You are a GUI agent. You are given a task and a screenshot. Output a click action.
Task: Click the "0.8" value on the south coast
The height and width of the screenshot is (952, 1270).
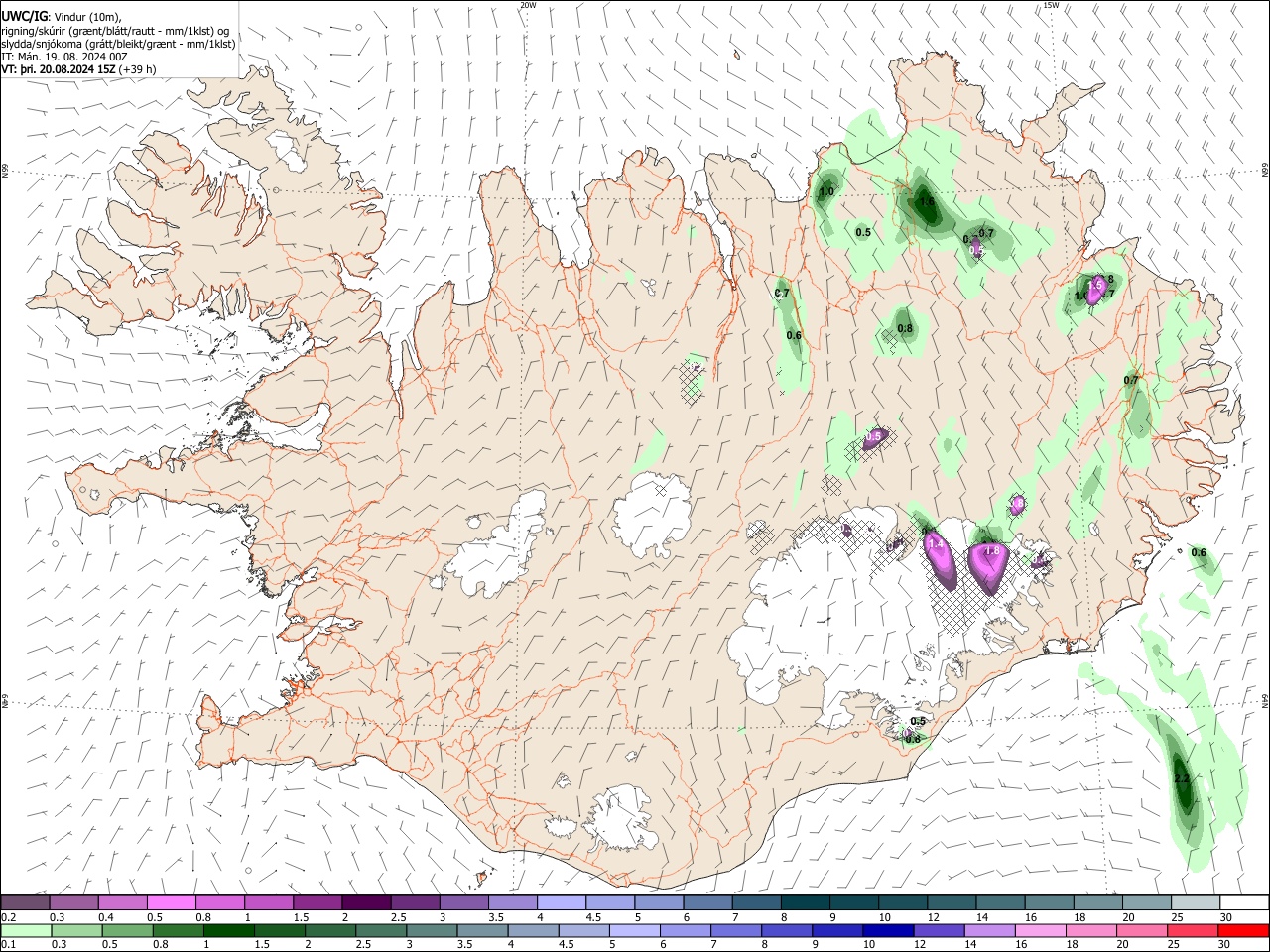tap(913, 739)
